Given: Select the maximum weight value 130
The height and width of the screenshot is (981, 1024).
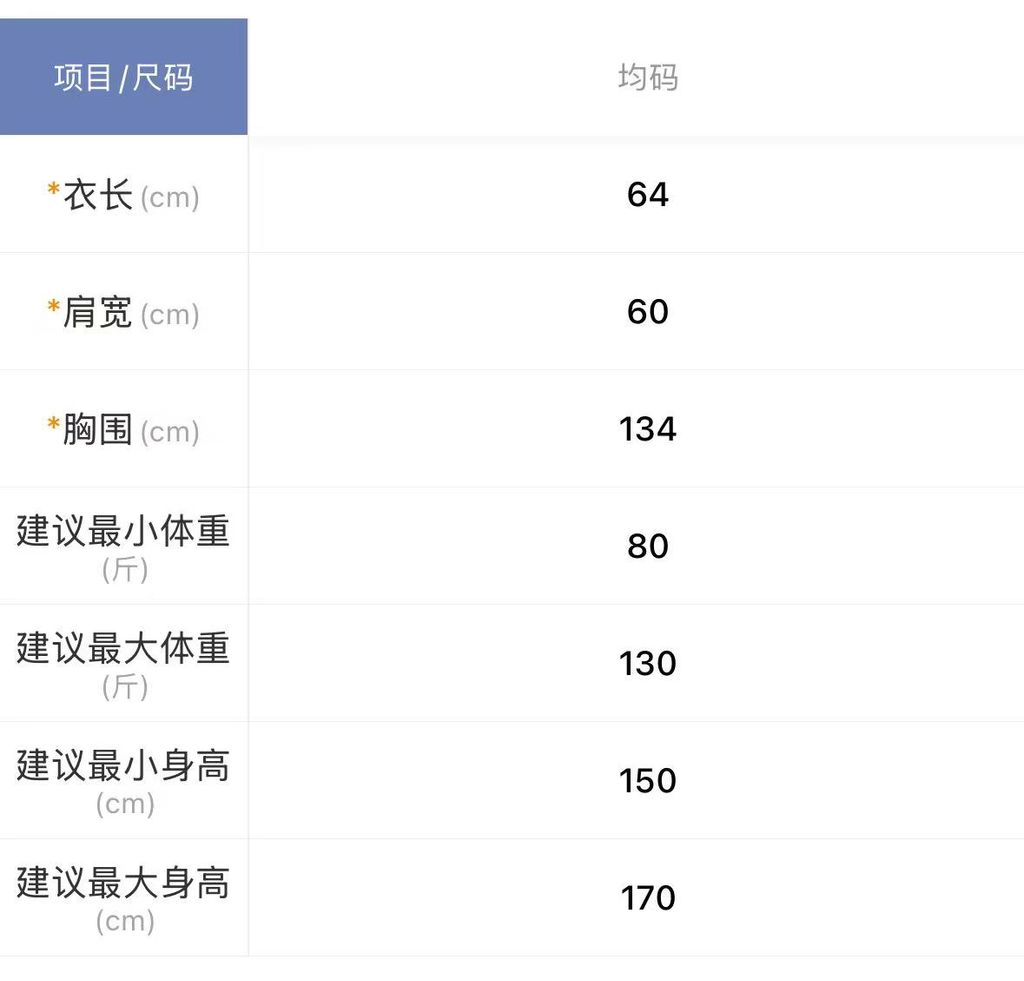Looking at the screenshot, I should (x=647, y=663).
